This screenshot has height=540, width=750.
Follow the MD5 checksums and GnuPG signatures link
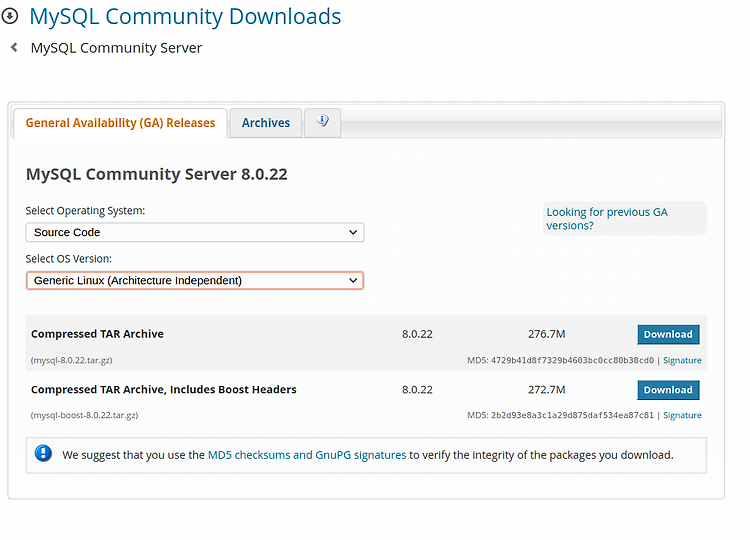click(307, 455)
